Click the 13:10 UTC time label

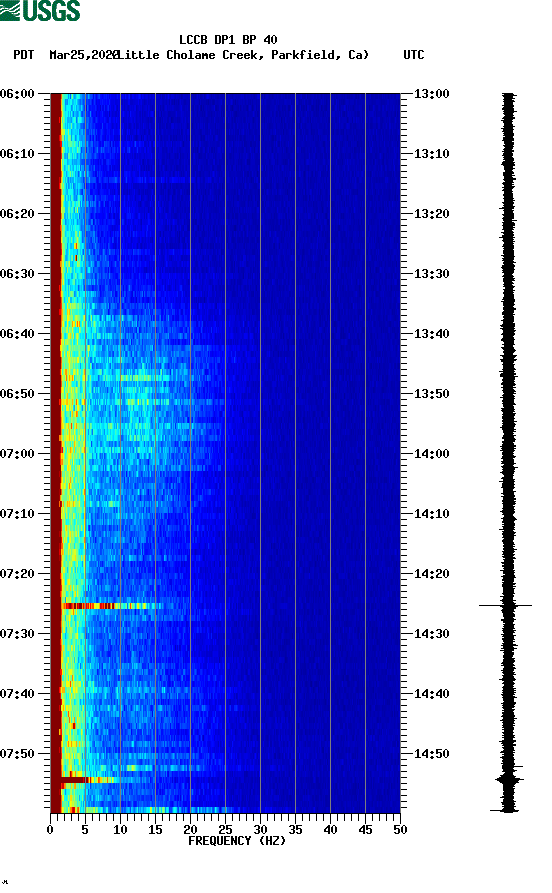(432, 154)
